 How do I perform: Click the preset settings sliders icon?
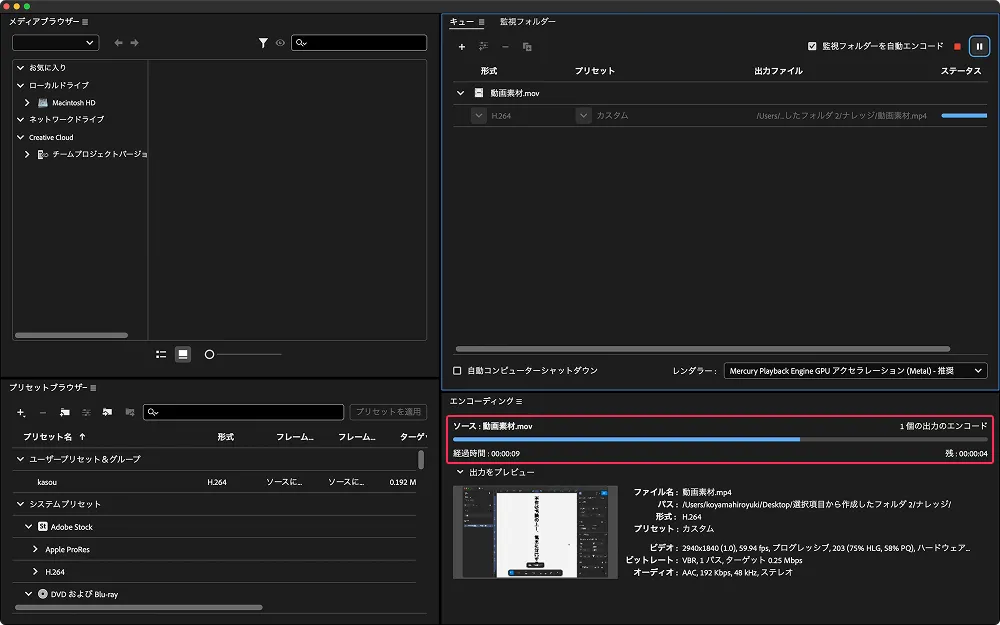(x=86, y=413)
